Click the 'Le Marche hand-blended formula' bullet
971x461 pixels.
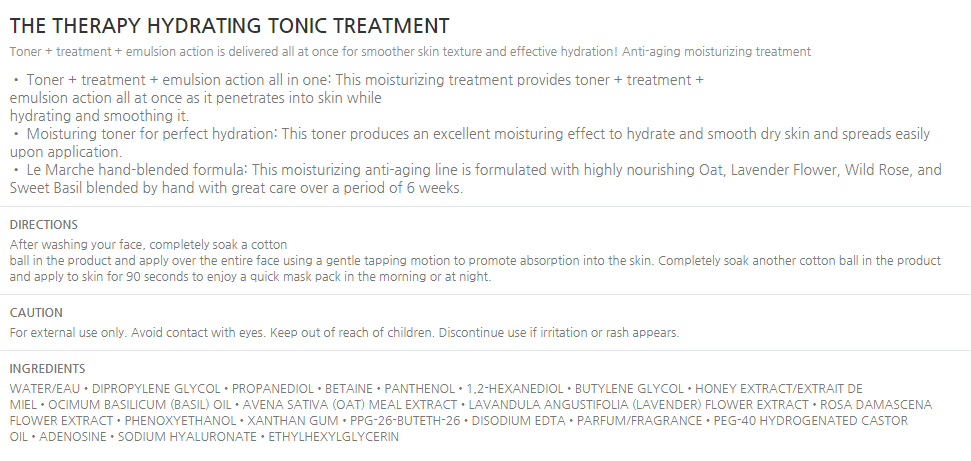pyautogui.click(x=476, y=171)
